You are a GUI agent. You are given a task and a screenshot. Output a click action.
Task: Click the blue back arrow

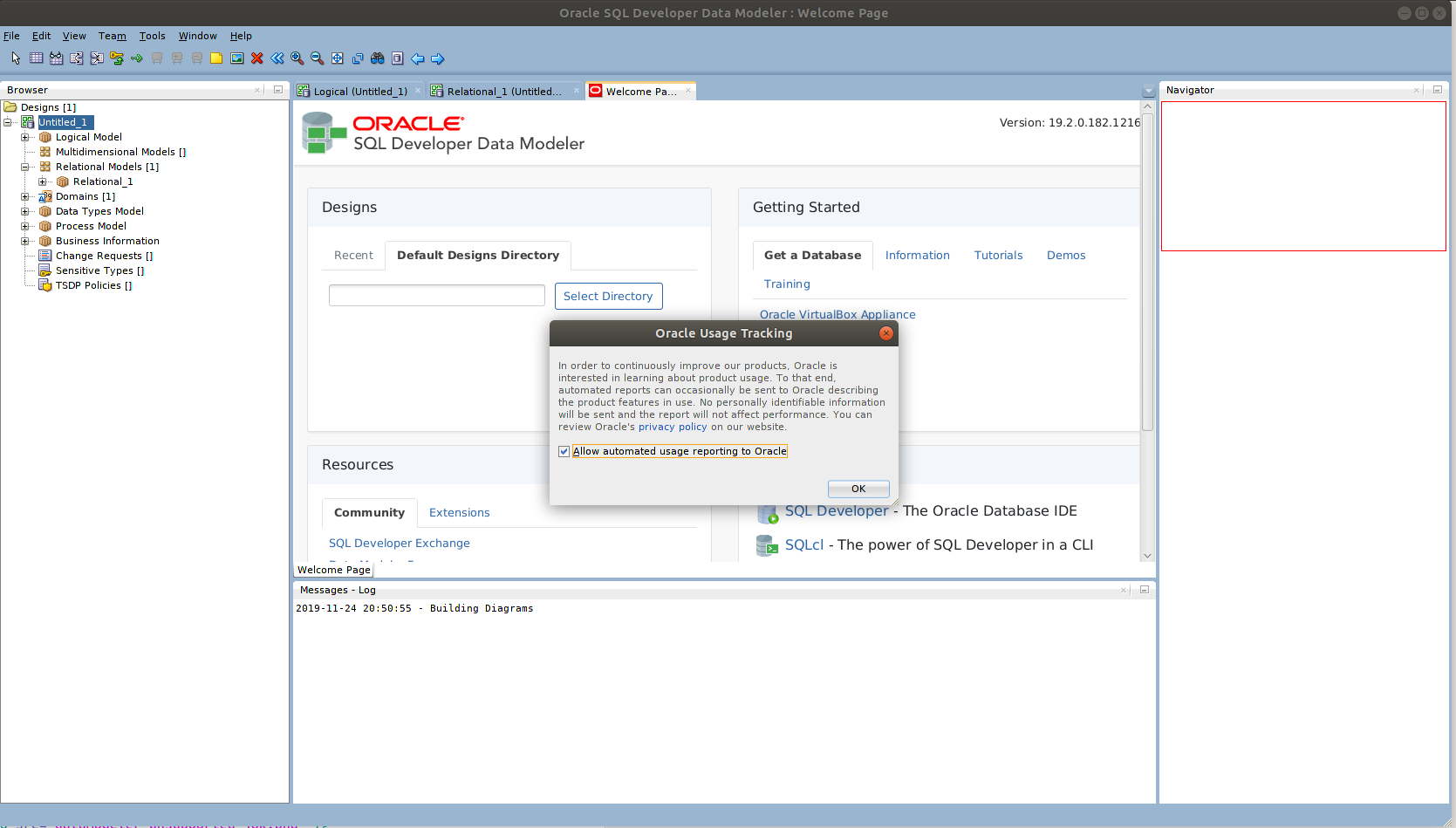(417, 58)
